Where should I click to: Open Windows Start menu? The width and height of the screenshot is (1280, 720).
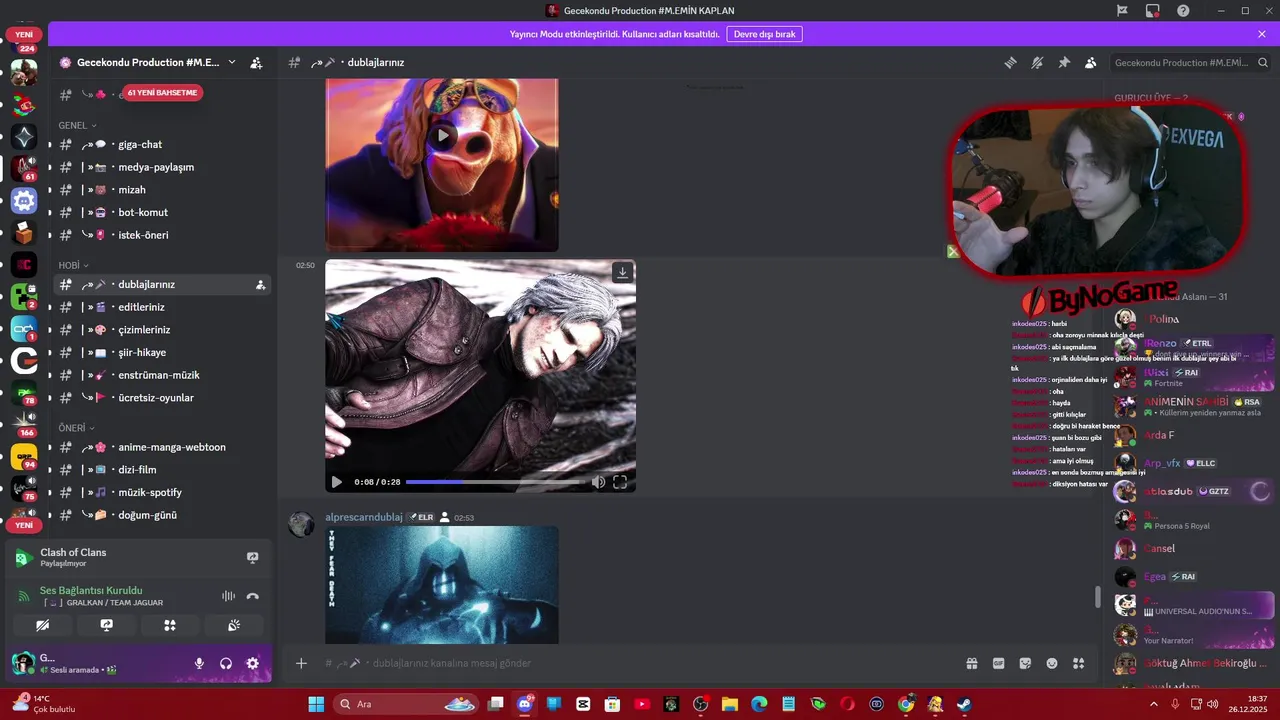[x=316, y=704]
